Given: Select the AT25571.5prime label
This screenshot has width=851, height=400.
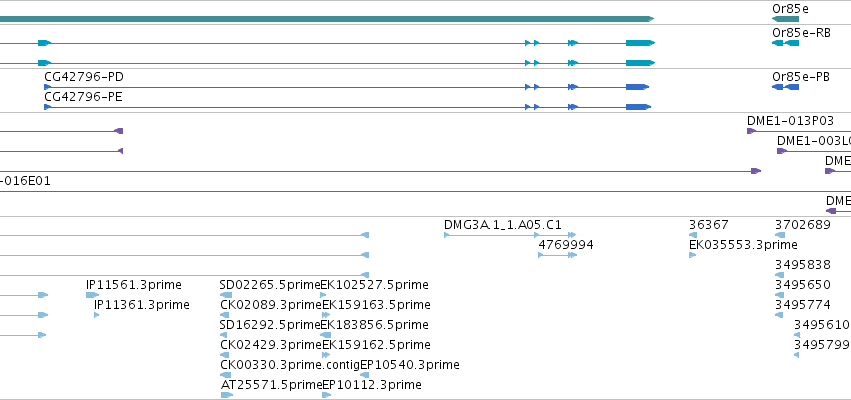Looking at the screenshot, I should pos(272,385).
